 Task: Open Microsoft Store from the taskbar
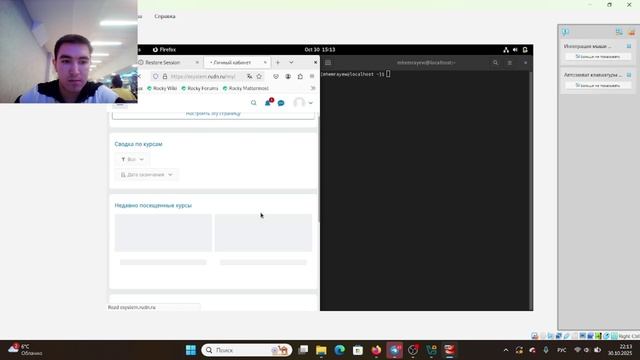click(x=358, y=350)
